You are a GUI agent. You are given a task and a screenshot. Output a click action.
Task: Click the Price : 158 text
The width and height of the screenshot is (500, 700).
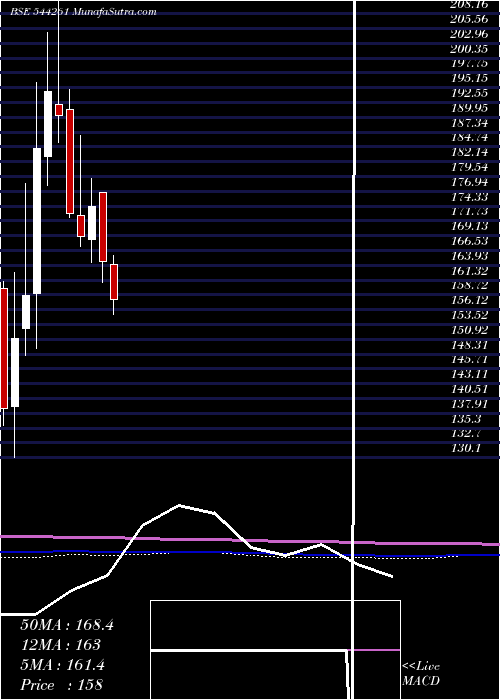(x=61, y=685)
